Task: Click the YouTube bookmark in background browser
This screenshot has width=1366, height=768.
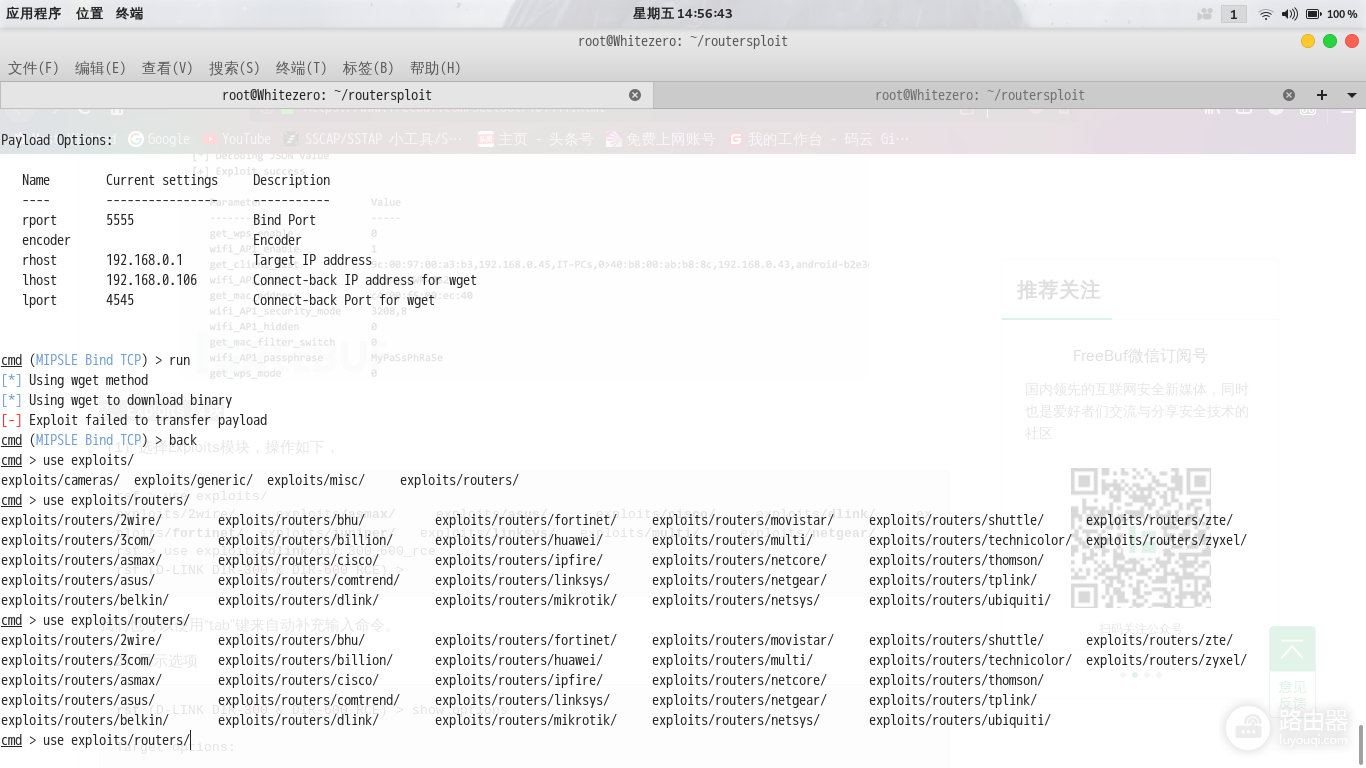Action: pos(237,139)
